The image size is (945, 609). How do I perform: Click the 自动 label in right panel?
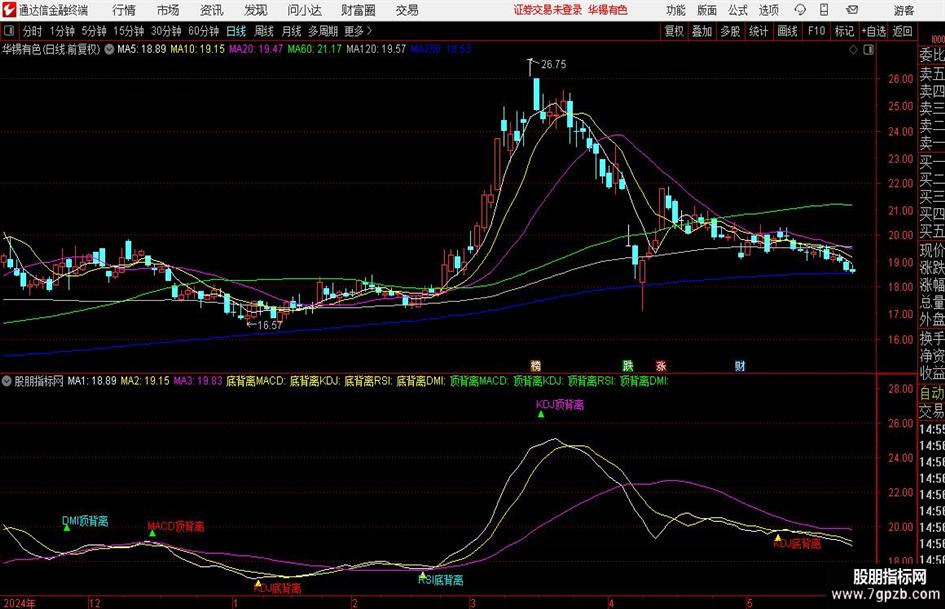[932, 393]
